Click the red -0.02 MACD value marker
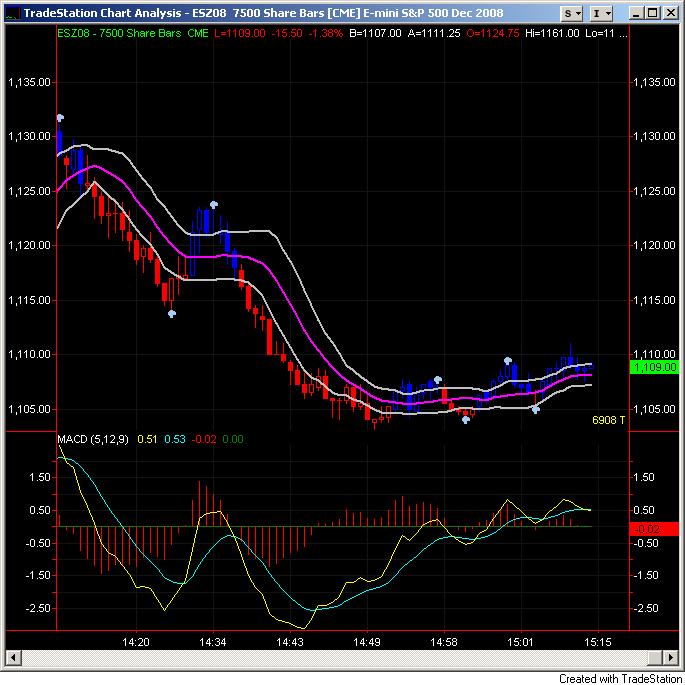The width and height of the screenshot is (685, 685). tap(654, 529)
